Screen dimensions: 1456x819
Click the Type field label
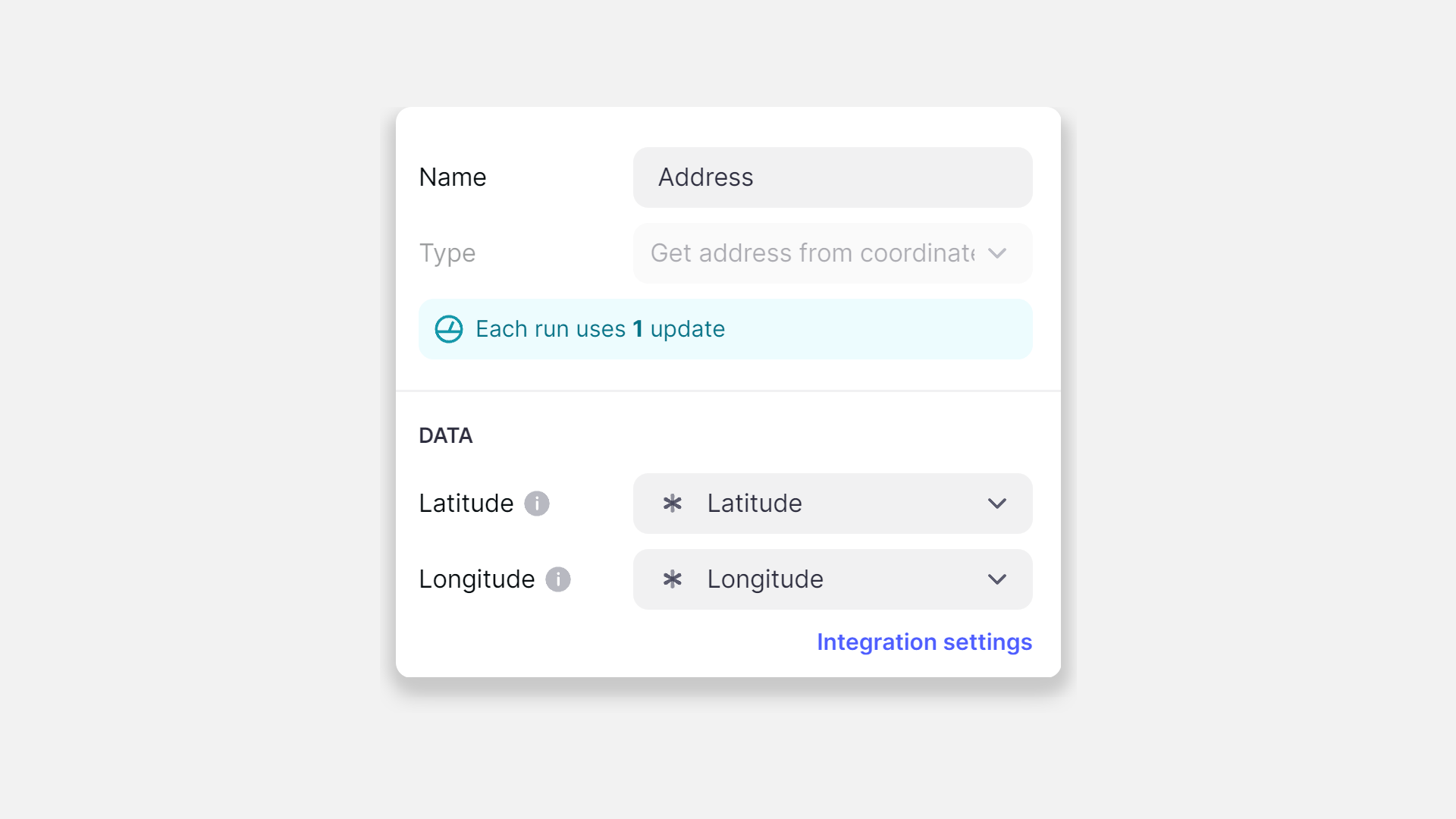447,253
